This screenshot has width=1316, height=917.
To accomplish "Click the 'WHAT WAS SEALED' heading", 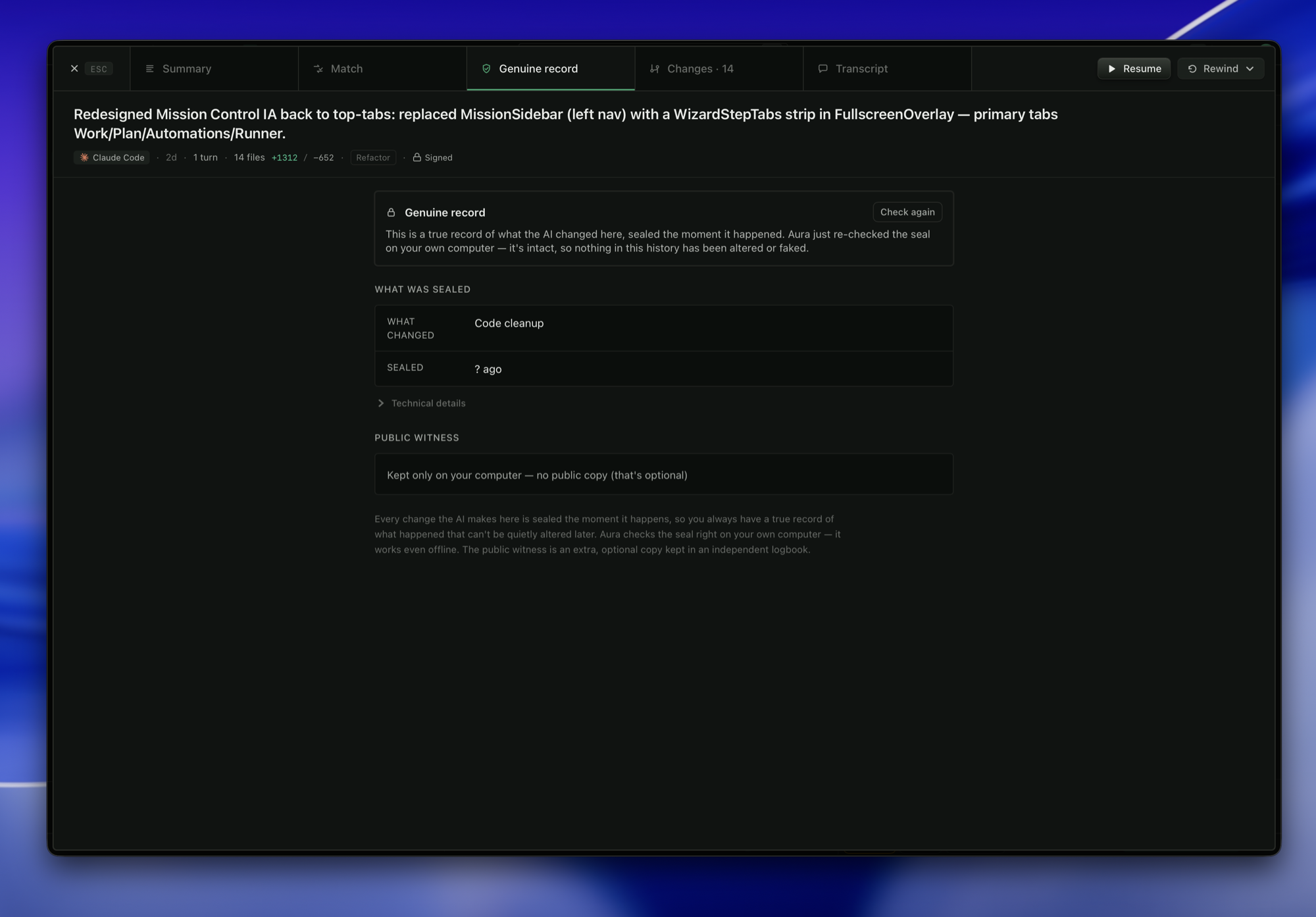I will pos(422,290).
